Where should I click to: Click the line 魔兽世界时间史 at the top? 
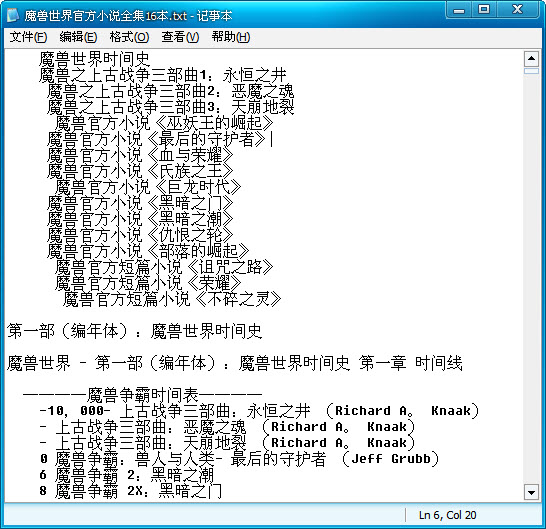tap(94, 59)
